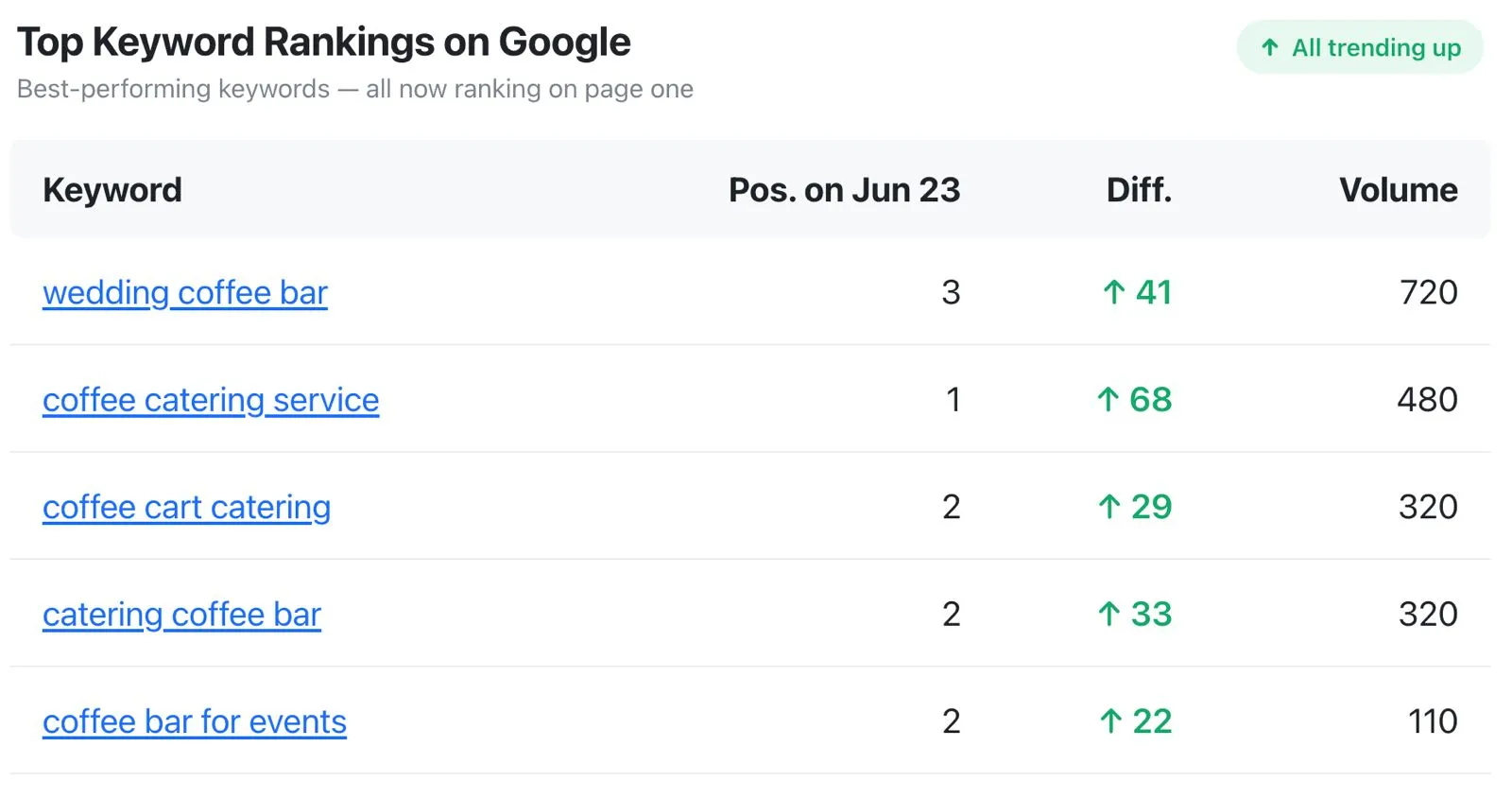
Task: Click the up arrow in All trending up badge
Action: 1270,47
